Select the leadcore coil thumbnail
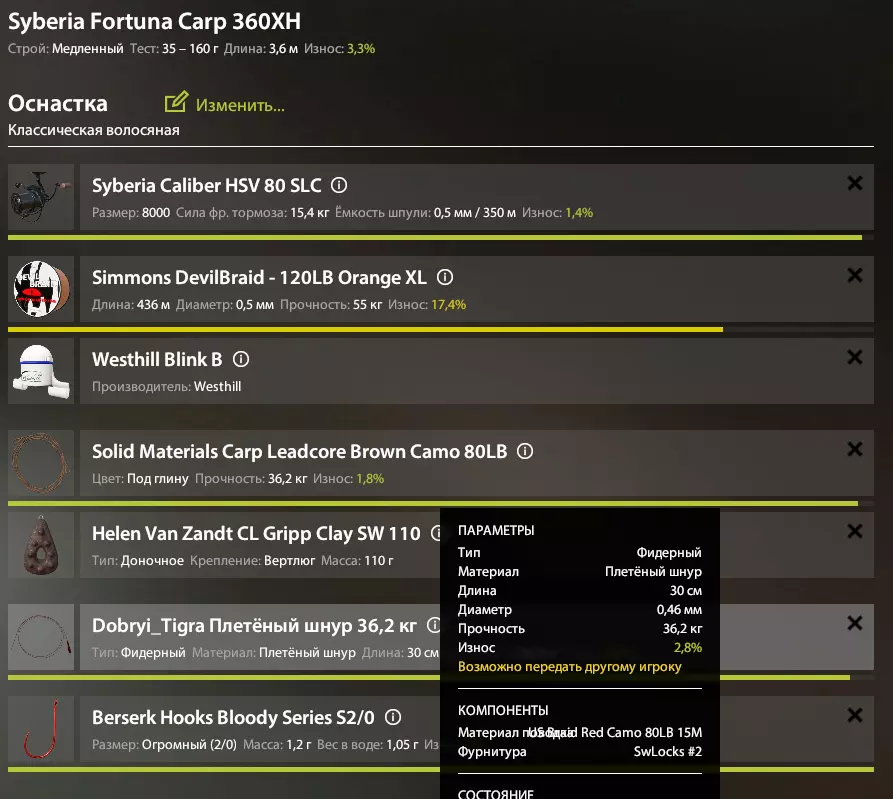Screen dimensions: 893x799 [41, 463]
